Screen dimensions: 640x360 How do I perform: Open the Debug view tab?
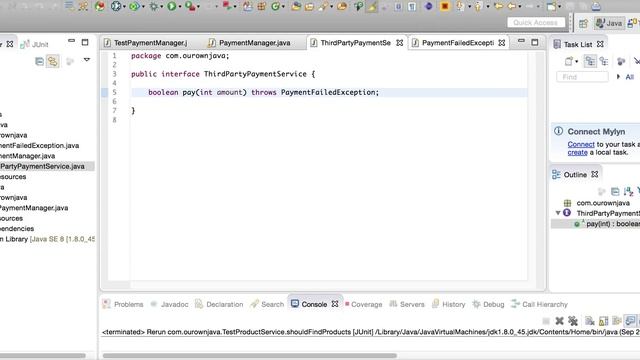(x=488, y=304)
